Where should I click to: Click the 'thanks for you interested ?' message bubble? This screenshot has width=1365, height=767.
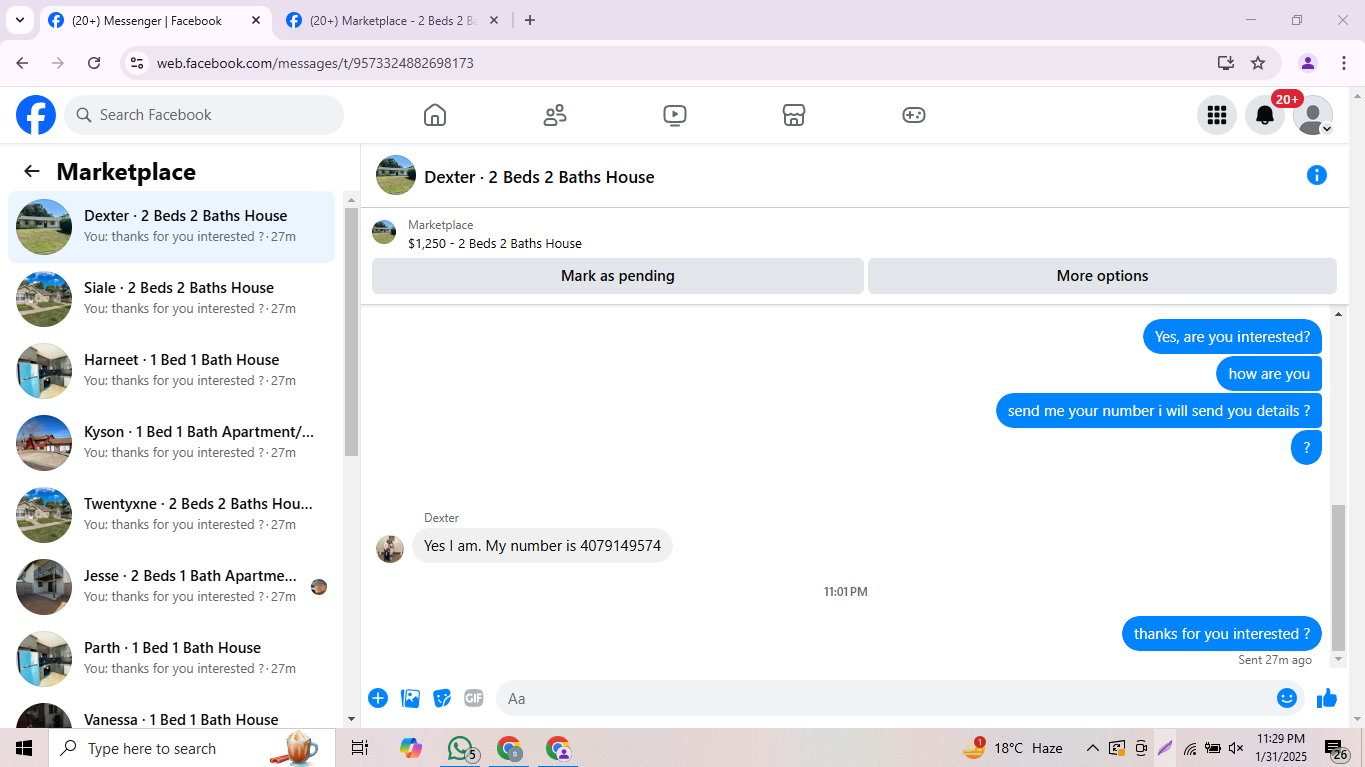(1222, 634)
